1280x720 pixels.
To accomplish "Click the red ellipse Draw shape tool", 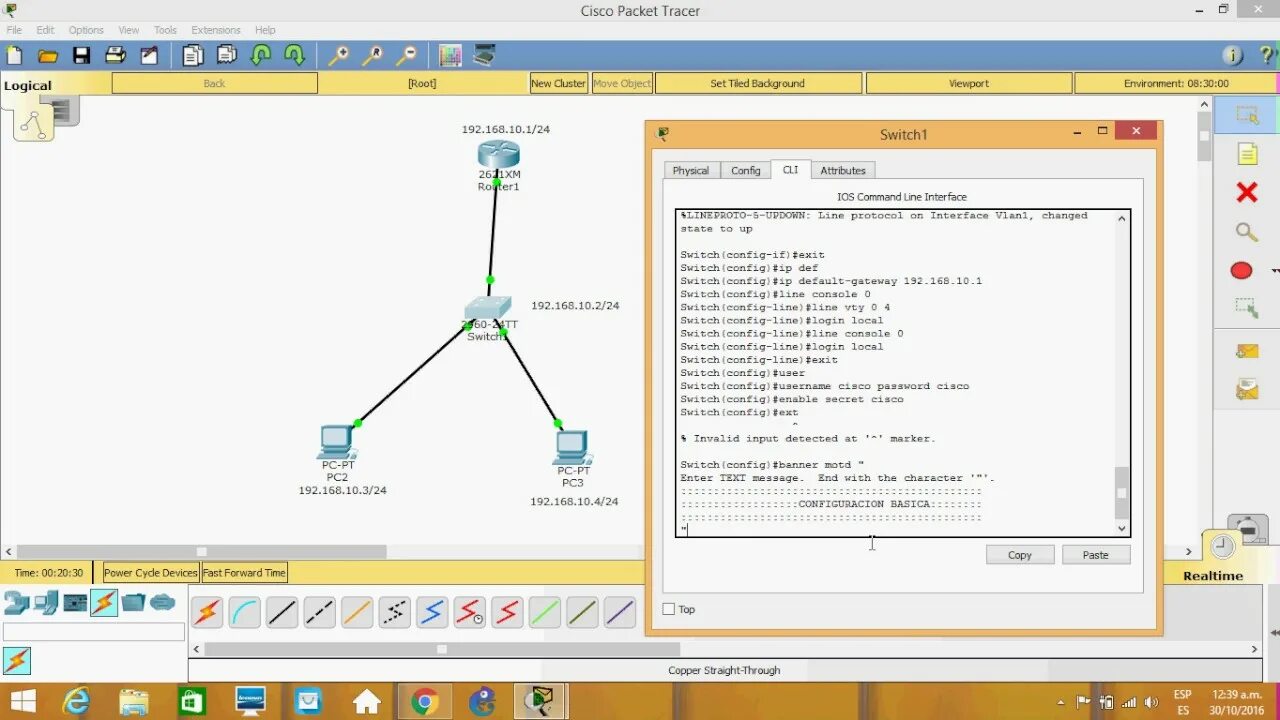I will (1241, 271).
